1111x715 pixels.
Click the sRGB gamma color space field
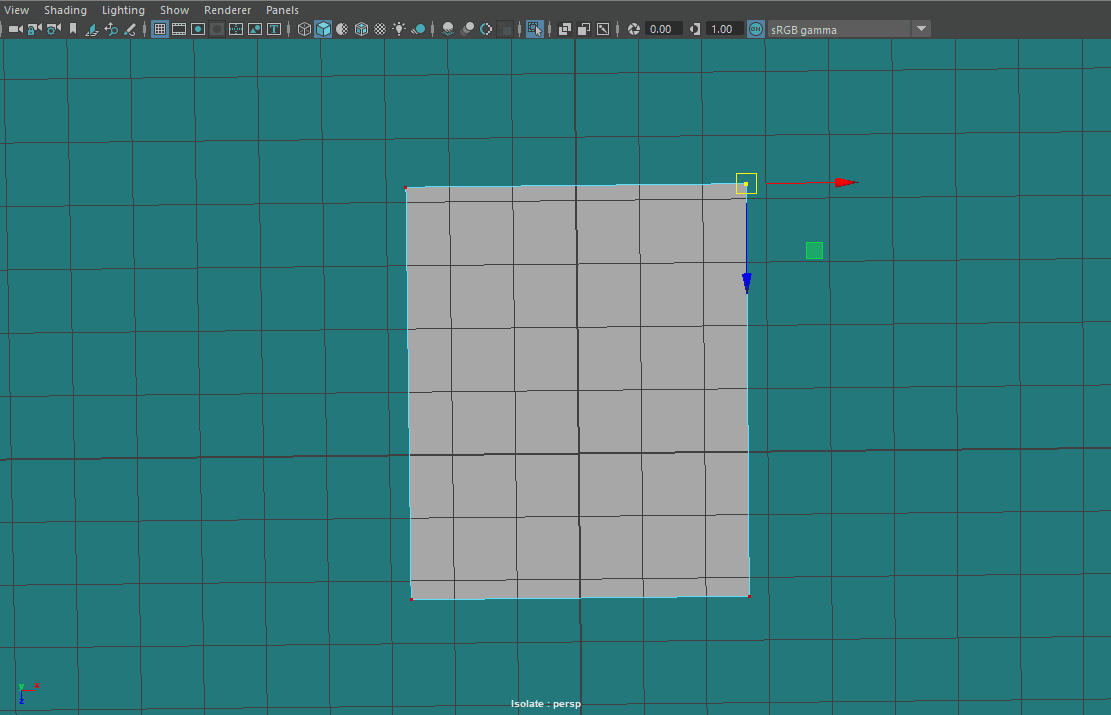click(x=839, y=29)
